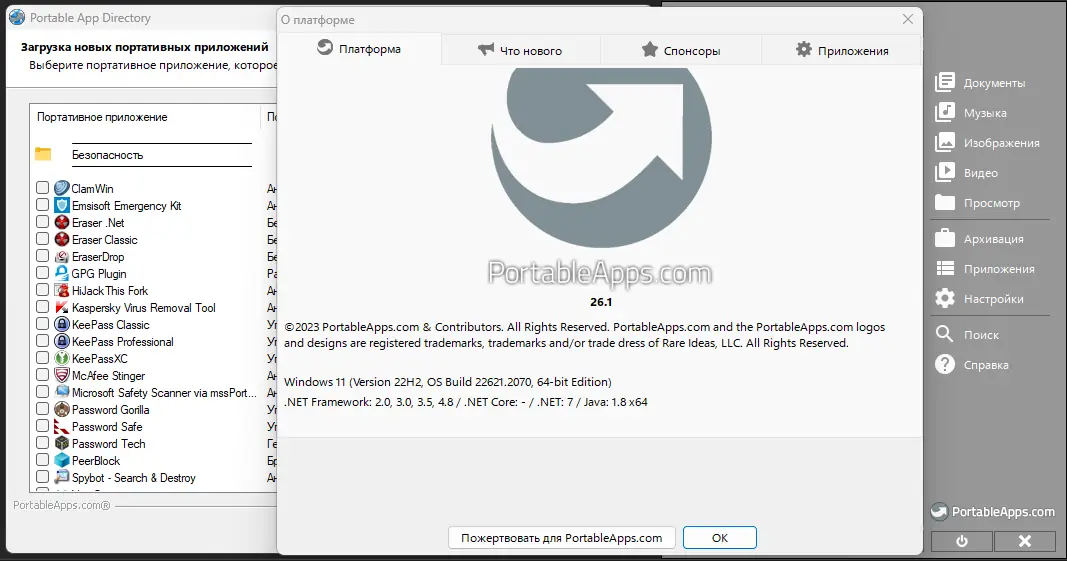Open Настройки text in sidebar
This screenshot has width=1067, height=561.
[994, 299]
